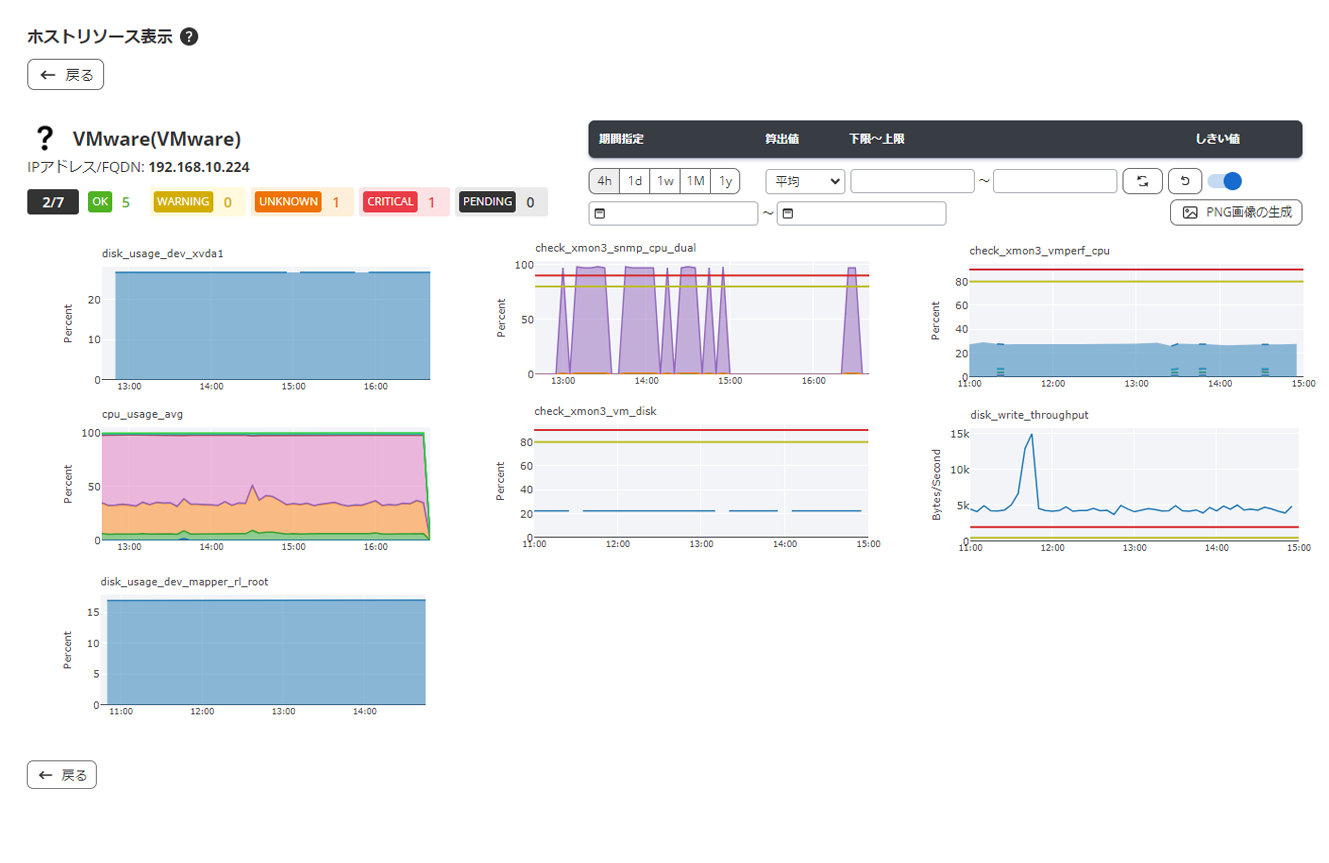The image size is (1329, 863).
Task: Filter by the UNKNOWN badge
Action: click(x=288, y=202)
